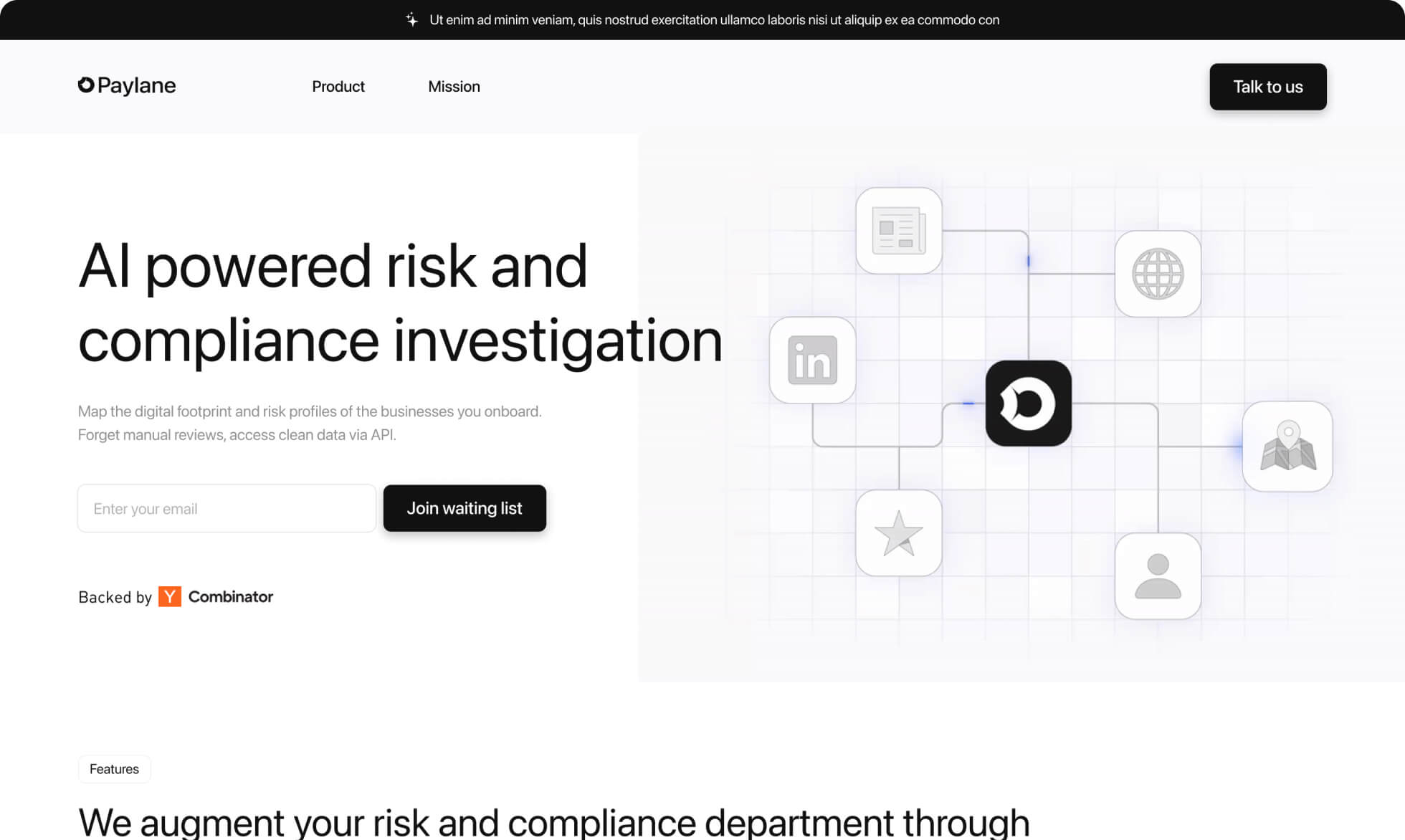Open the Mission menu item
This screenshot has height=840, width=1405.
point(454,87)
